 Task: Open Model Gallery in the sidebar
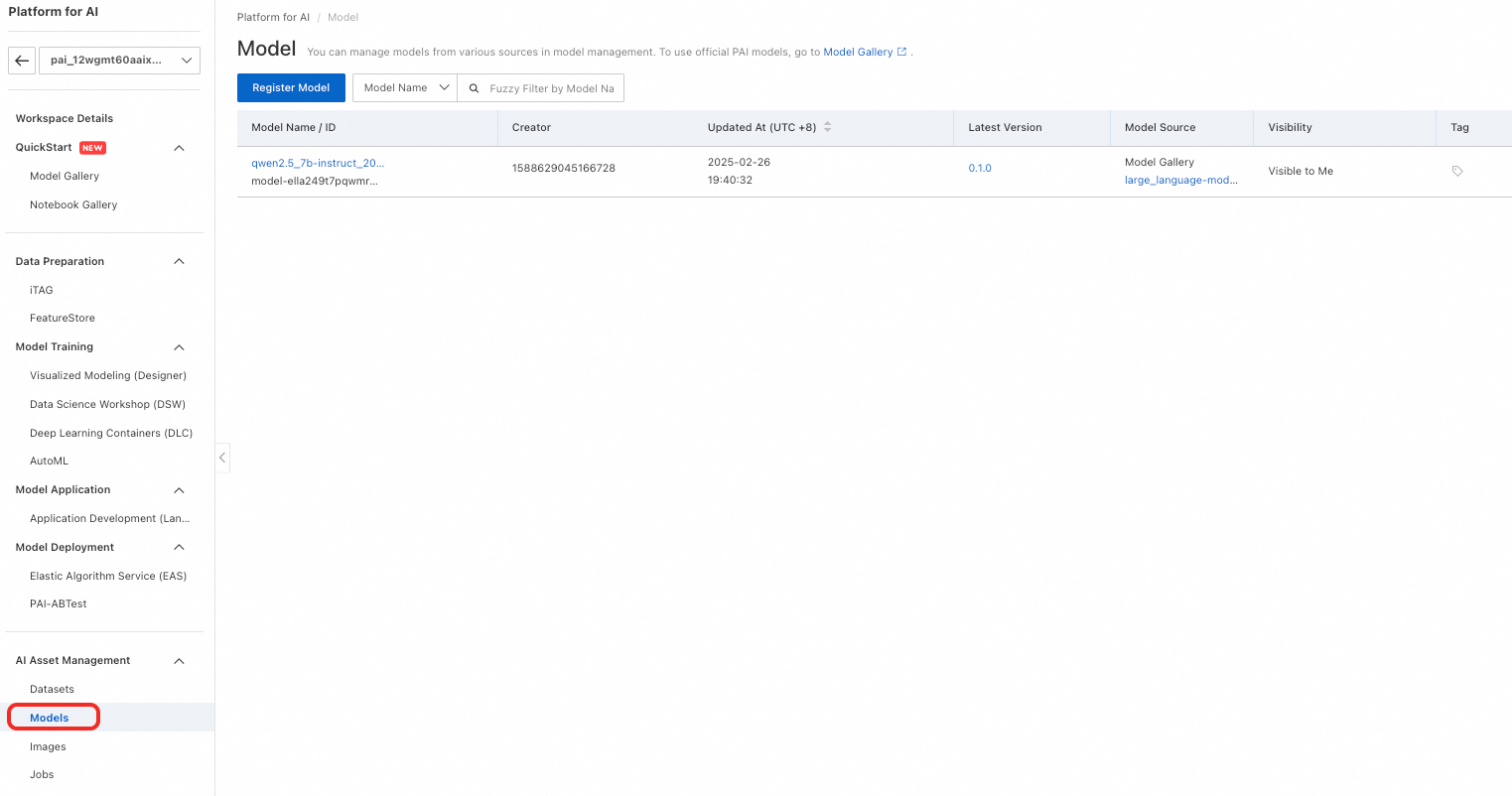coord(65,176)
